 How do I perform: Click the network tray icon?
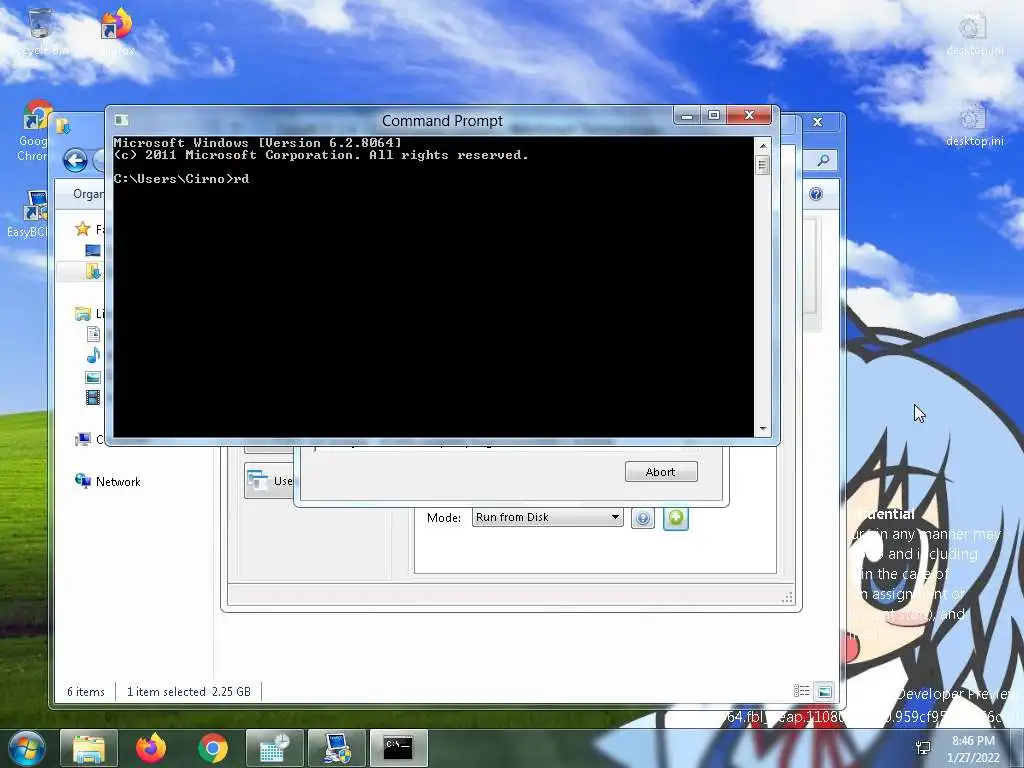click(923, 748)
